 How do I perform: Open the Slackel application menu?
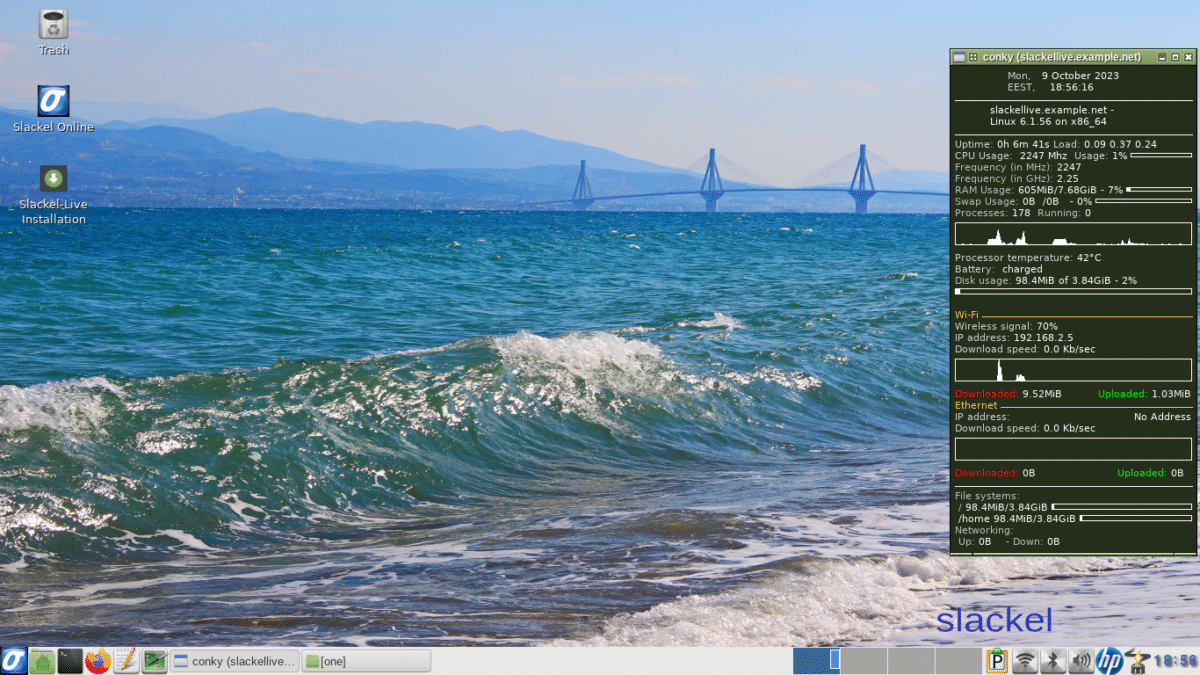(x=14, y=661)
